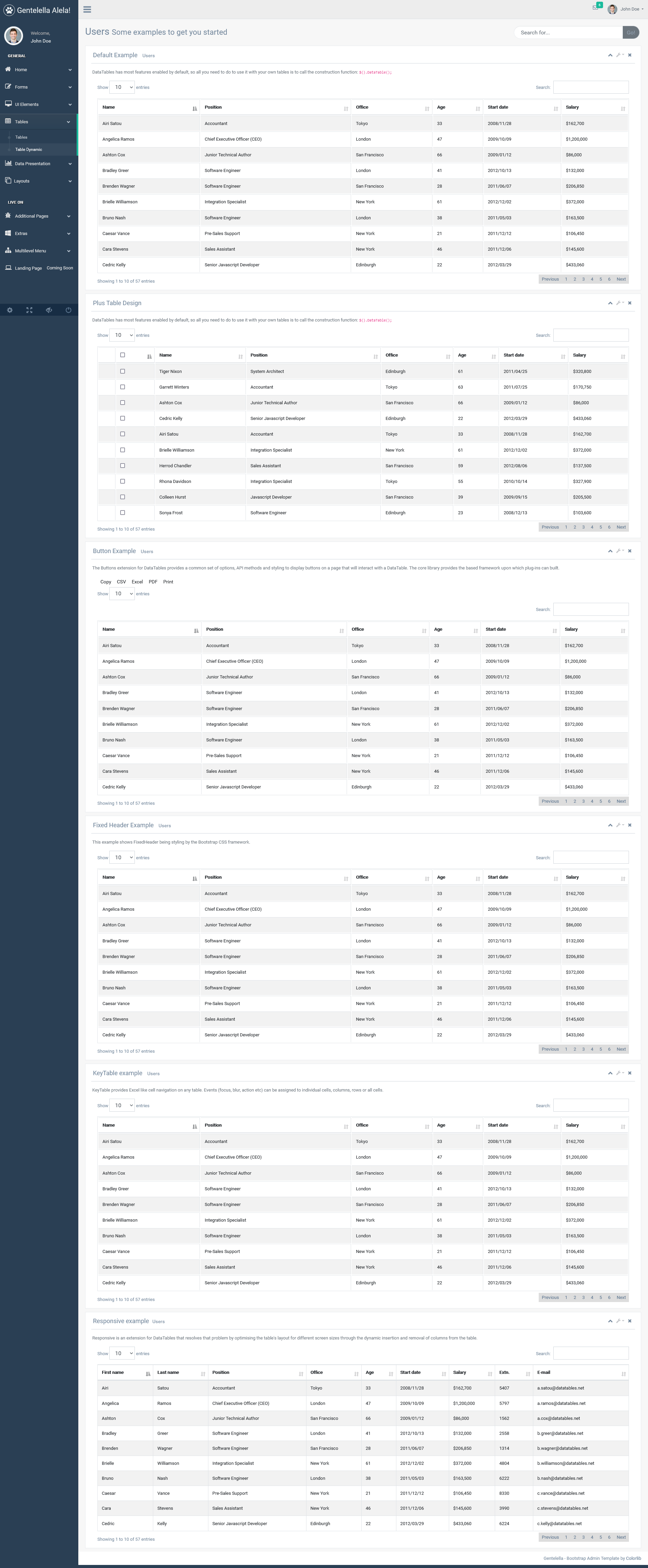Check the Cedric Kelly row checkbox in Plus Table

(x=122, y=418)
